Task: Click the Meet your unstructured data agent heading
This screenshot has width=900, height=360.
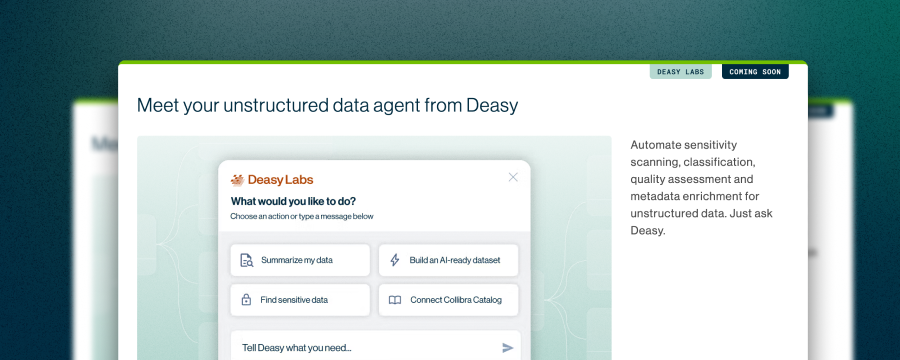Action: click(x=328, y=106)
